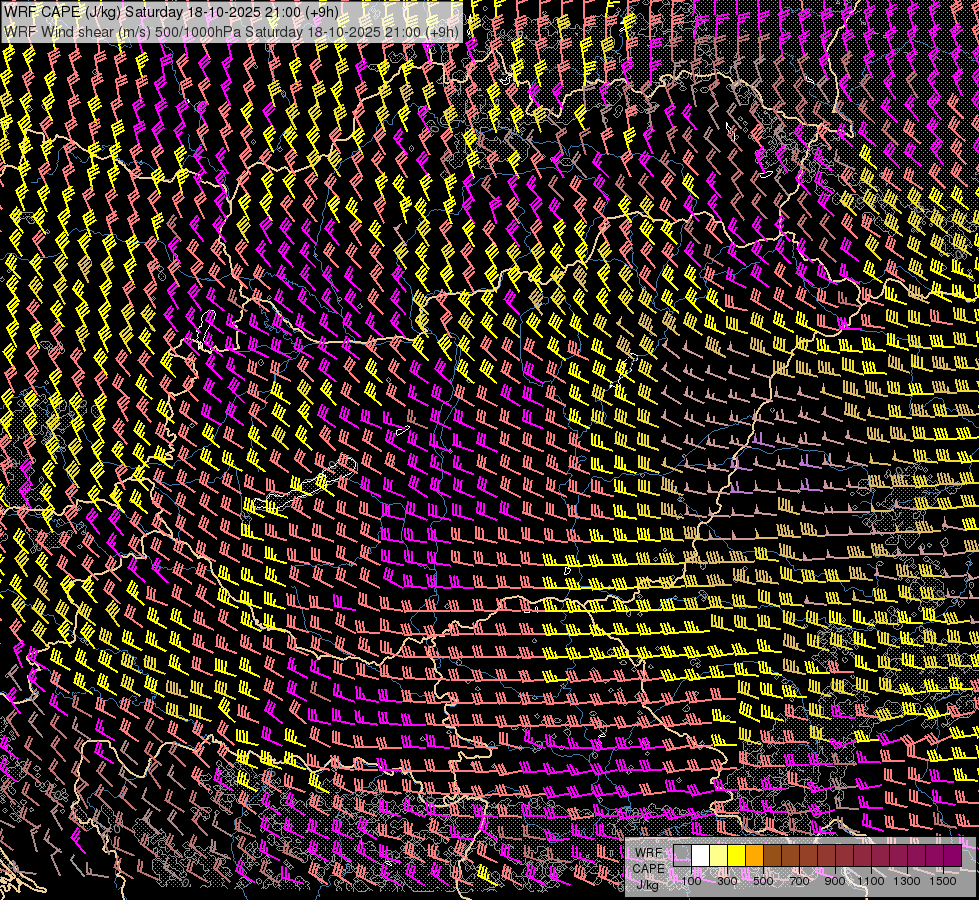Screen dimensions: 979x900
Task: Click the 900 legend tick label
Action: [x=835, y=881]
